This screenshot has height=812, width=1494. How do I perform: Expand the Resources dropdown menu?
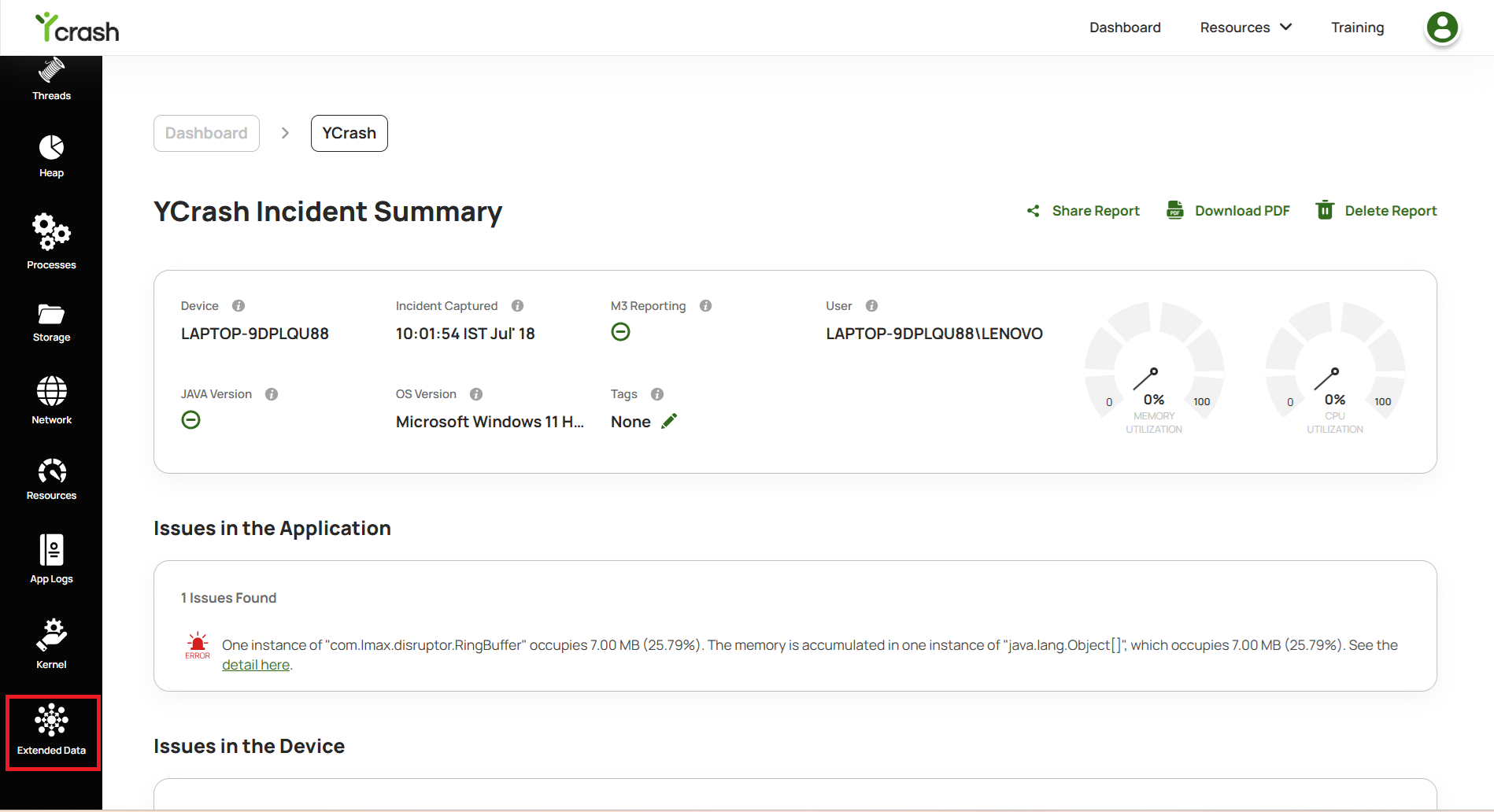coord(1245,28)
